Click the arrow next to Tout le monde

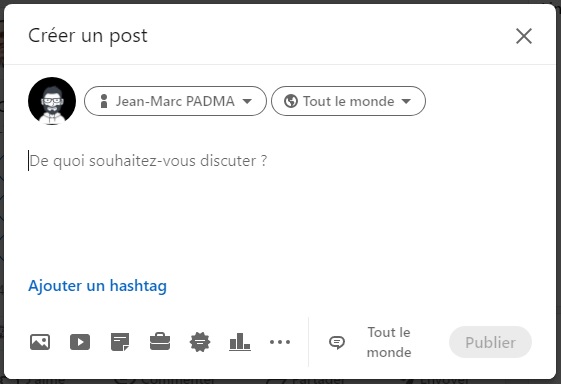(406, 101)
